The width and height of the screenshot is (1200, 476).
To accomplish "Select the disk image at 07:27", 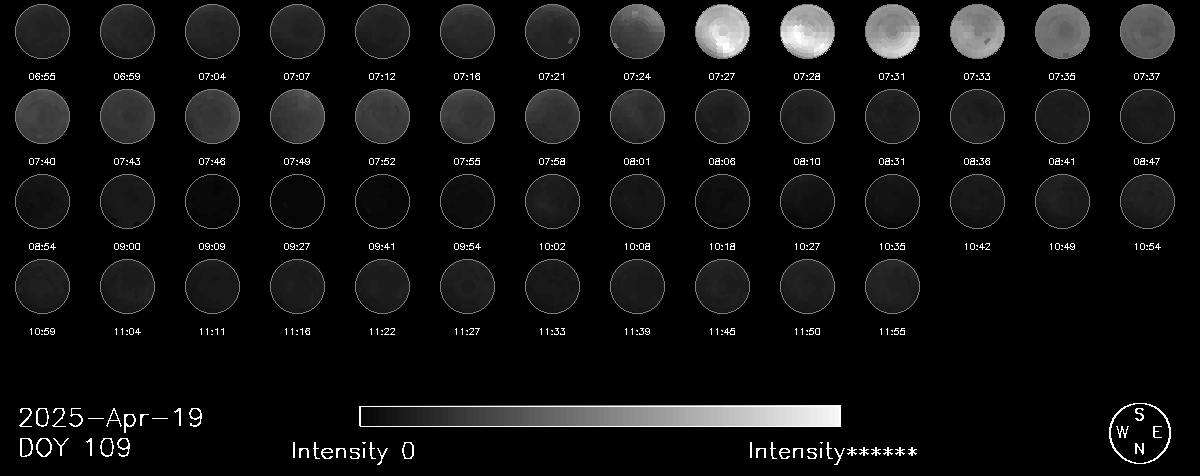I will pyautogui.click(x=723, y=31).
